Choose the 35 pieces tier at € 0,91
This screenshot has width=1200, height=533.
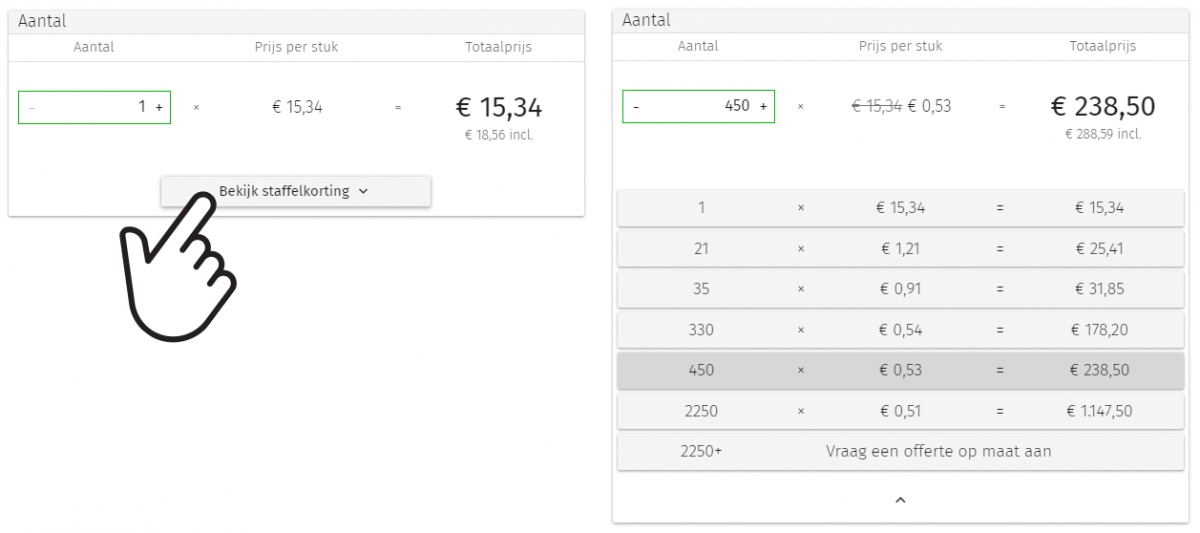click(900, 289)
